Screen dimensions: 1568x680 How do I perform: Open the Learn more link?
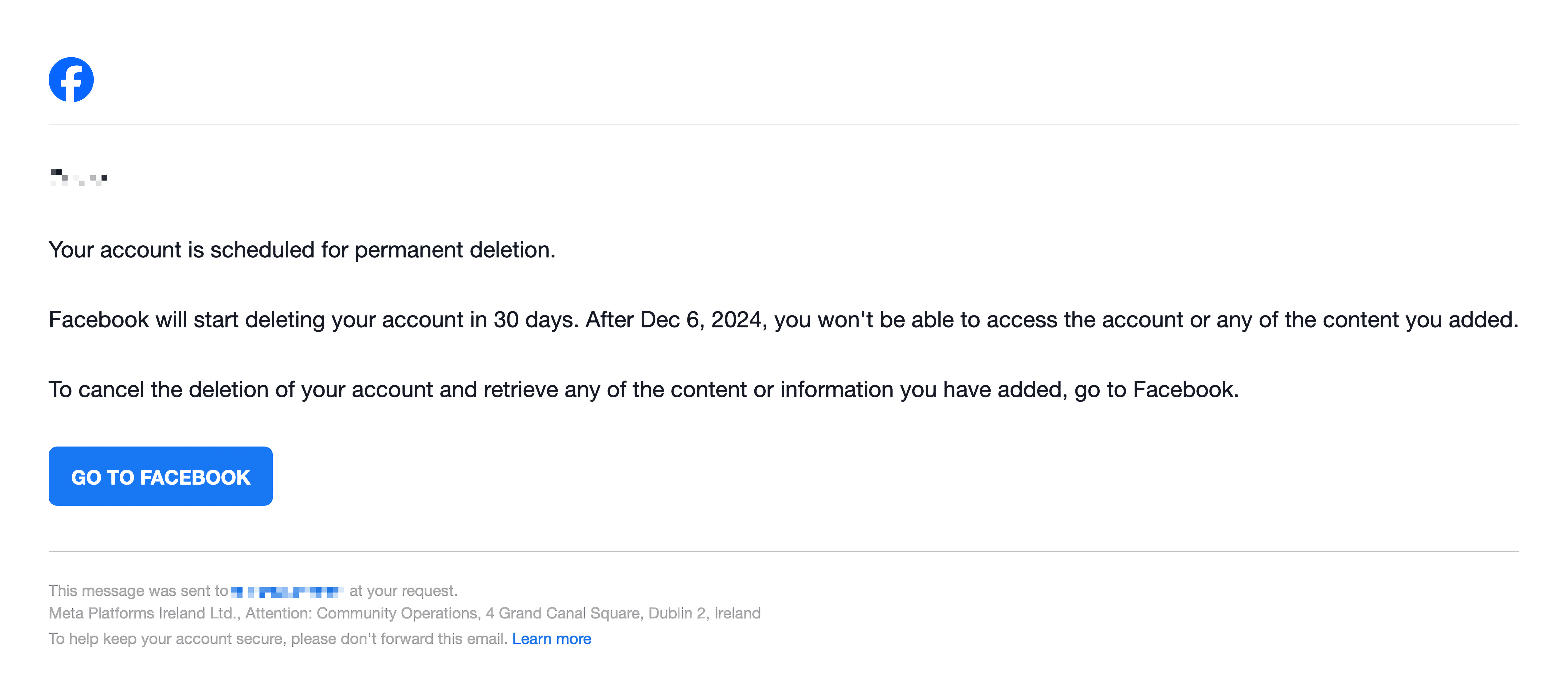(x=552, y=639)
